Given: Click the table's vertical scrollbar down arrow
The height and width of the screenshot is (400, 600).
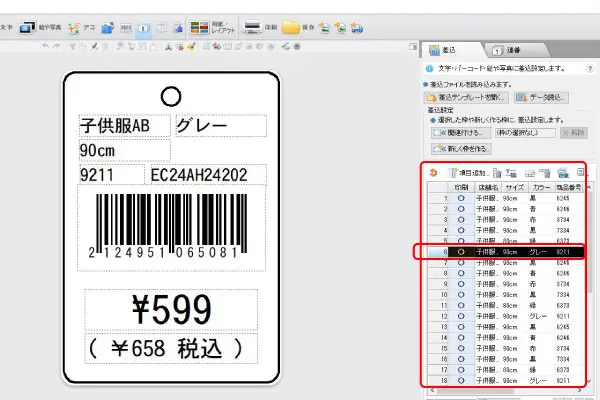Looking at the screenshot, I should click(589, 381).
